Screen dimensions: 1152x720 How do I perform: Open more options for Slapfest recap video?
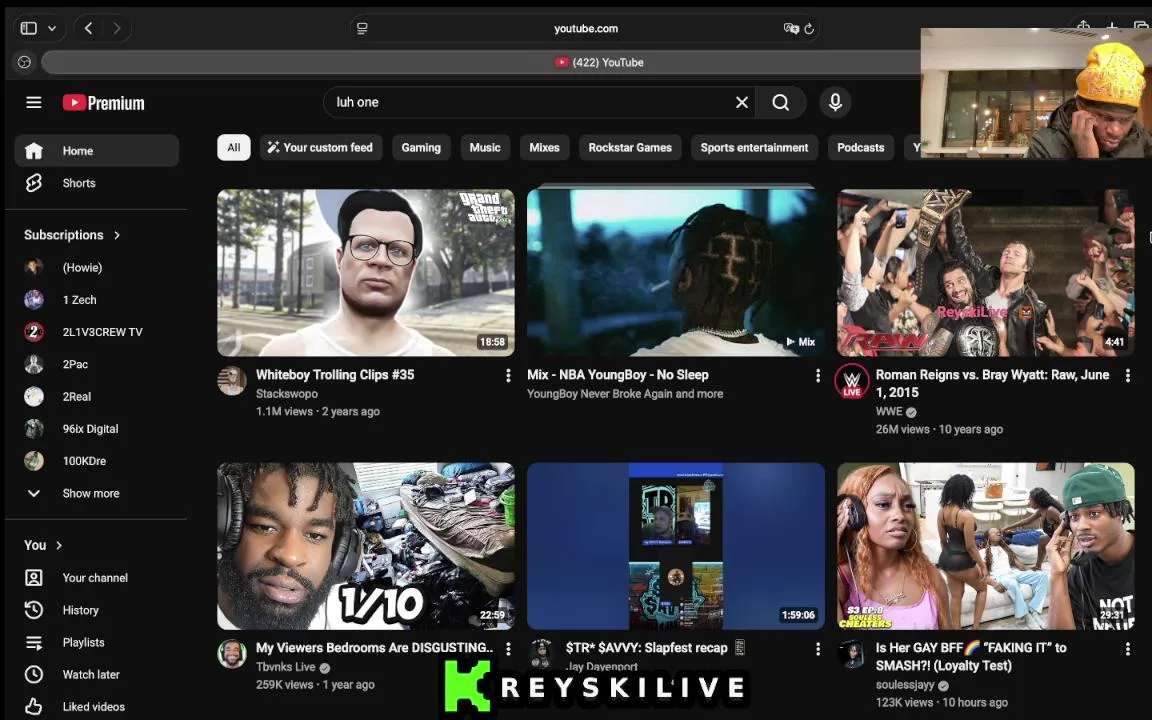[818, 649]
